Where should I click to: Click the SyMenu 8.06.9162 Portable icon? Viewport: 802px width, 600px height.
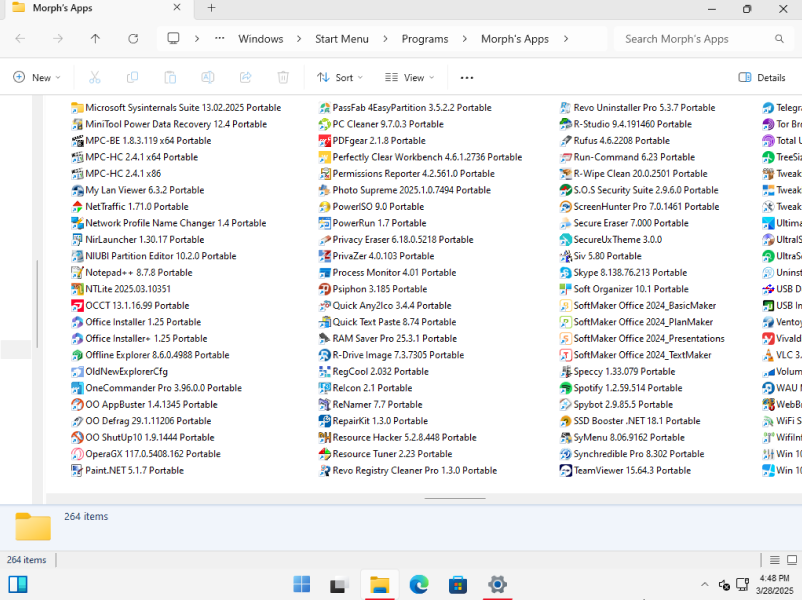tap(565, 438)
